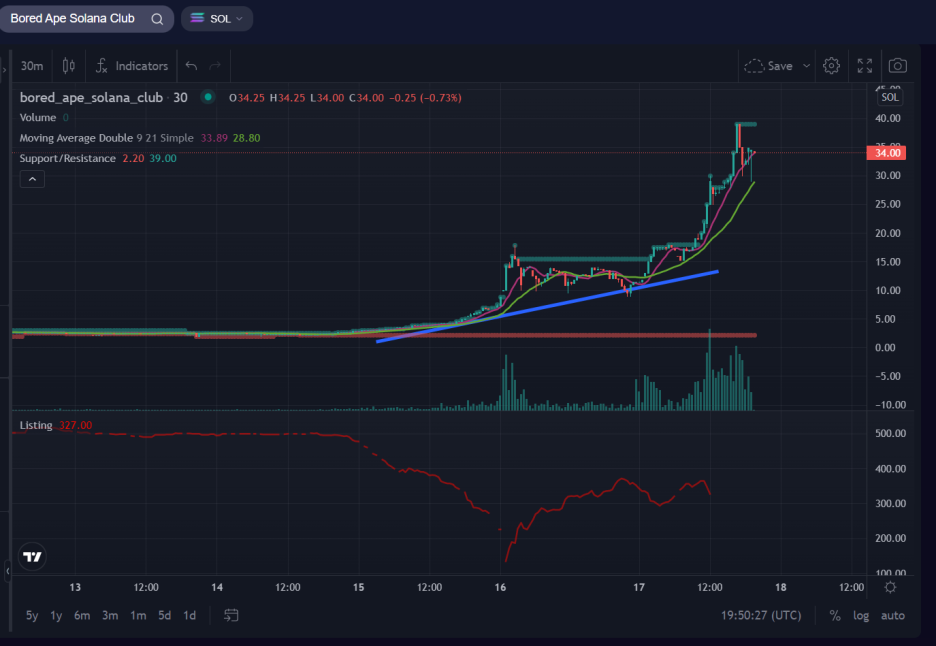This screenshot has height=646, width=936.
Task: Click the green market status dot
Action: (208, 97)
